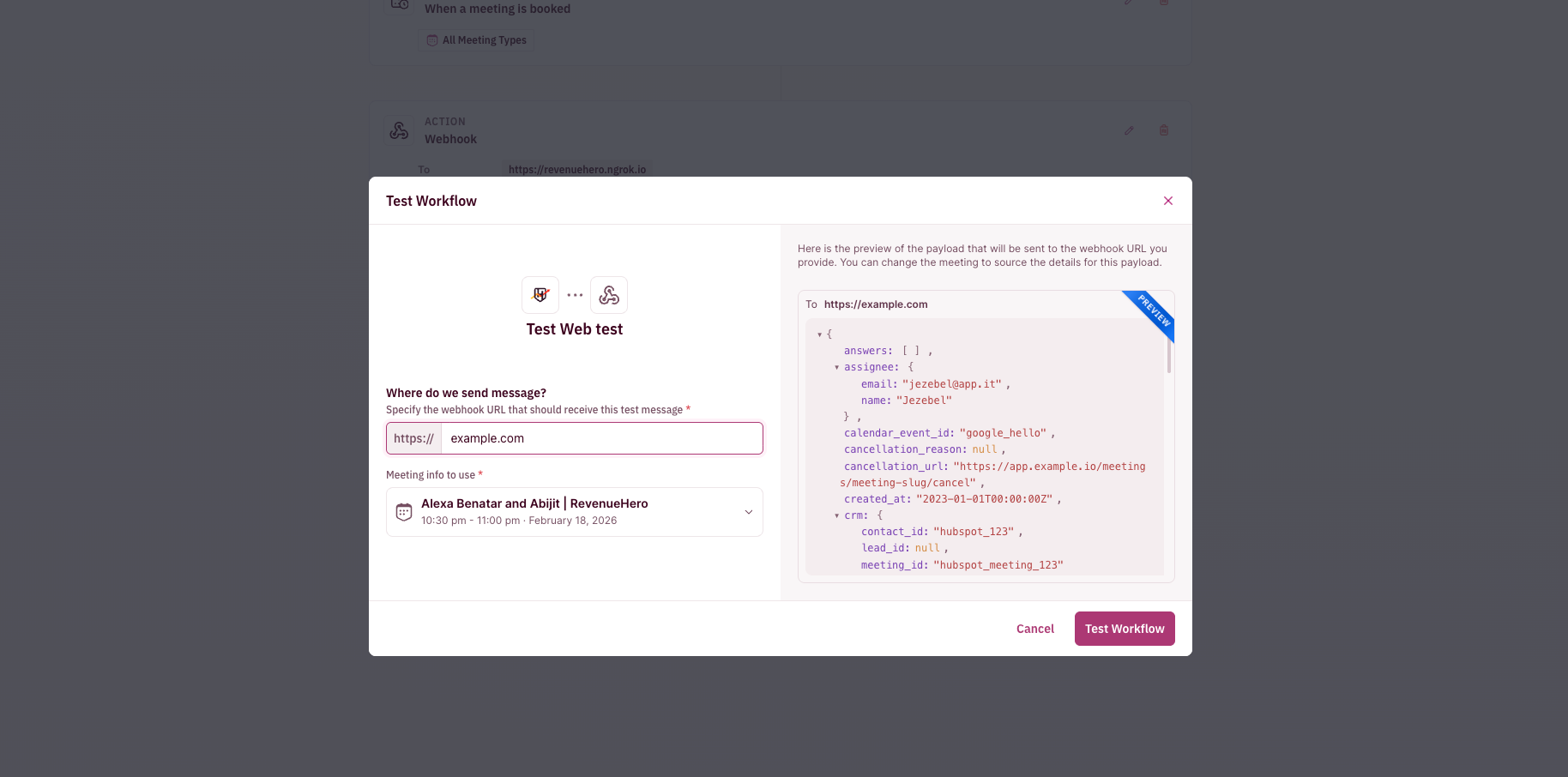1568x777 pixels.
Task: Click the RevenueHero logo icon
Action: 540,295
